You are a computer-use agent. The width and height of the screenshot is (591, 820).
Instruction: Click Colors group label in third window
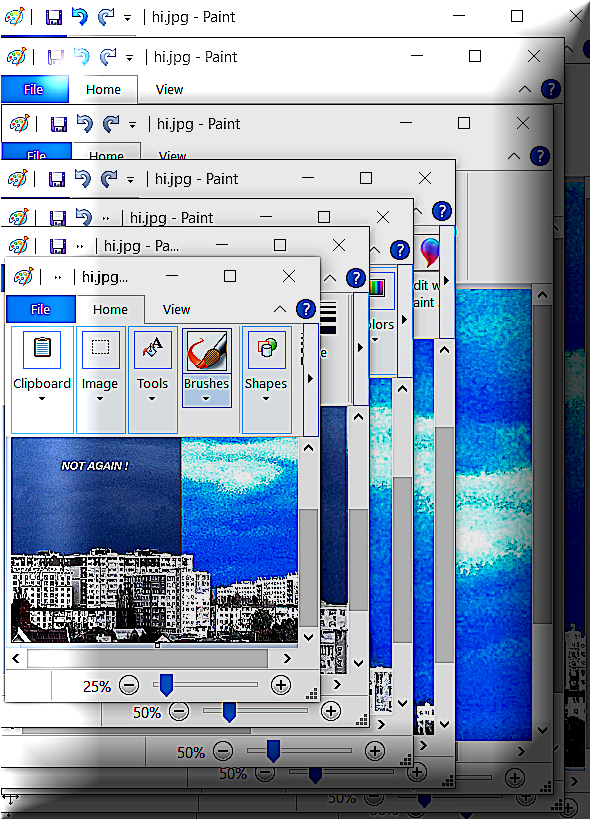coord(381,324)
